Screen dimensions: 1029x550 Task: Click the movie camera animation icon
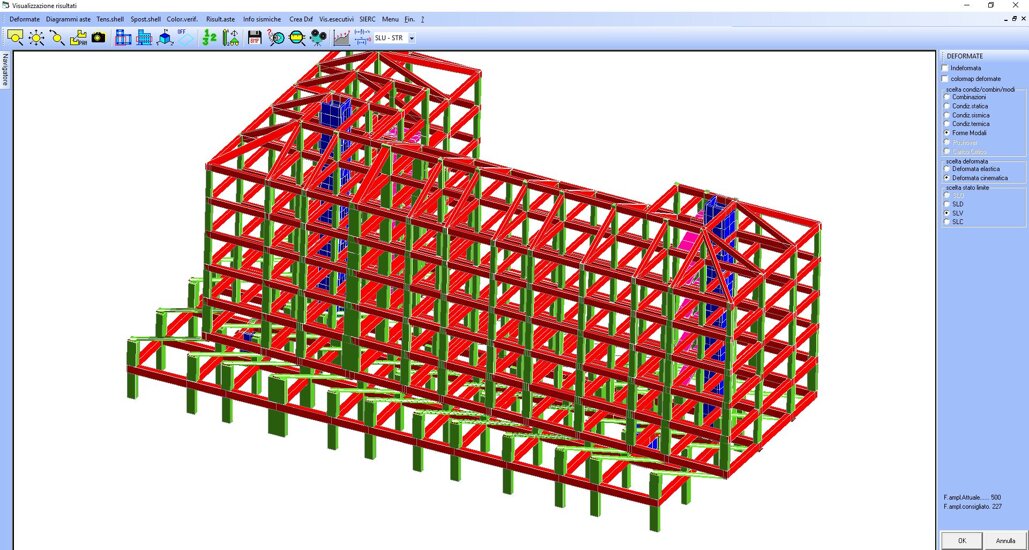coord(318,38)
